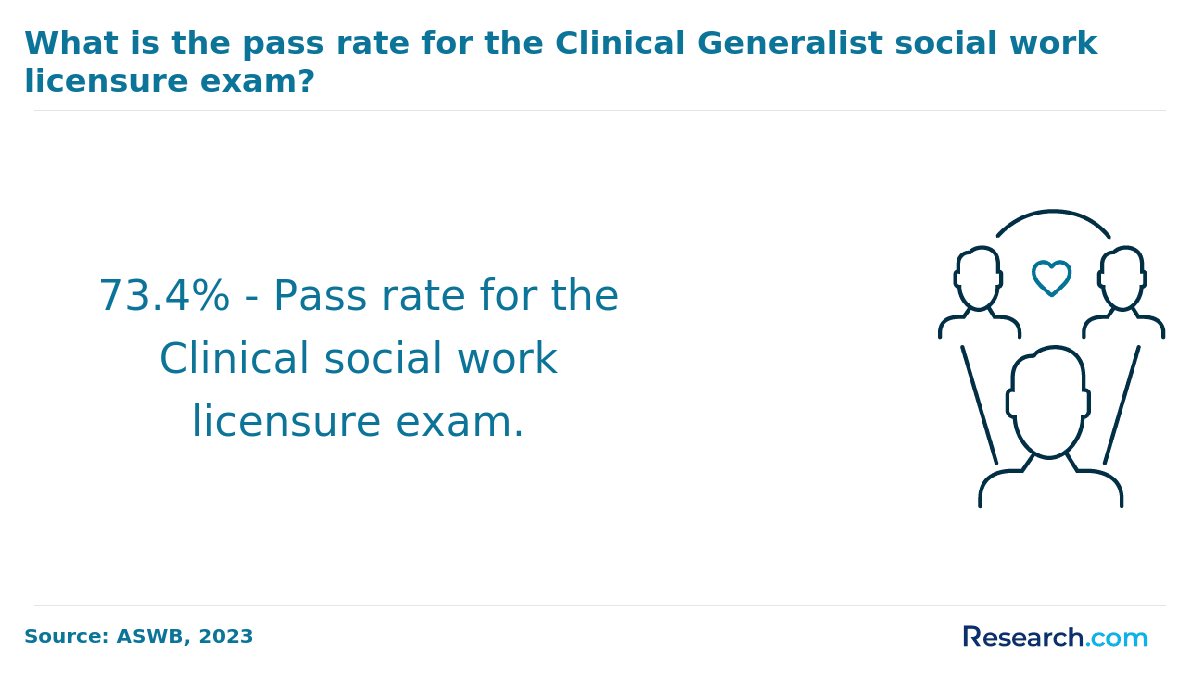Click the heart icon between the figures
The width and height of the screenshot is (1200, 680).
[x=1051, y=278]
